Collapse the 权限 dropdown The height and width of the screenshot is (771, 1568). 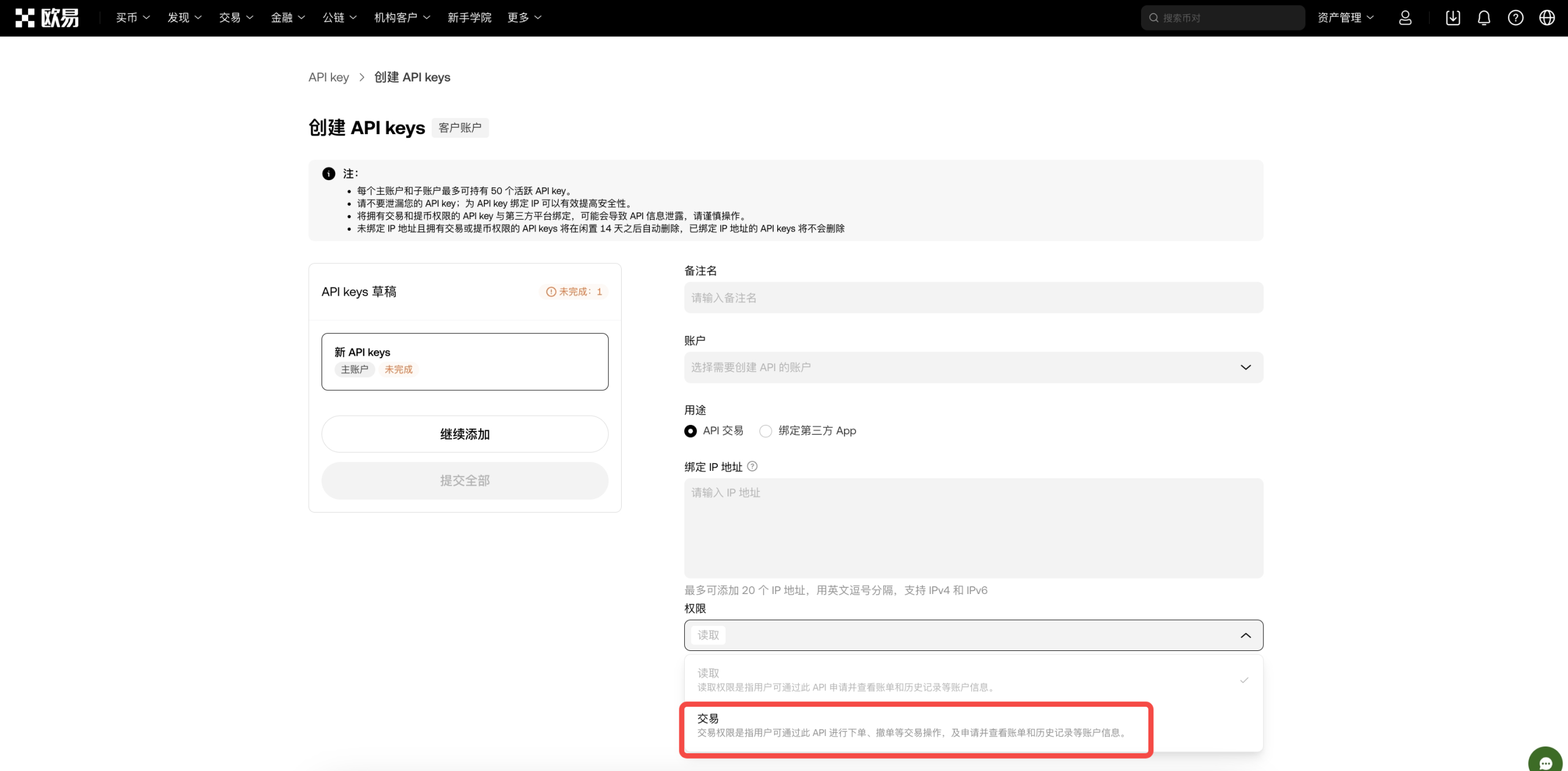(1246, 635)
